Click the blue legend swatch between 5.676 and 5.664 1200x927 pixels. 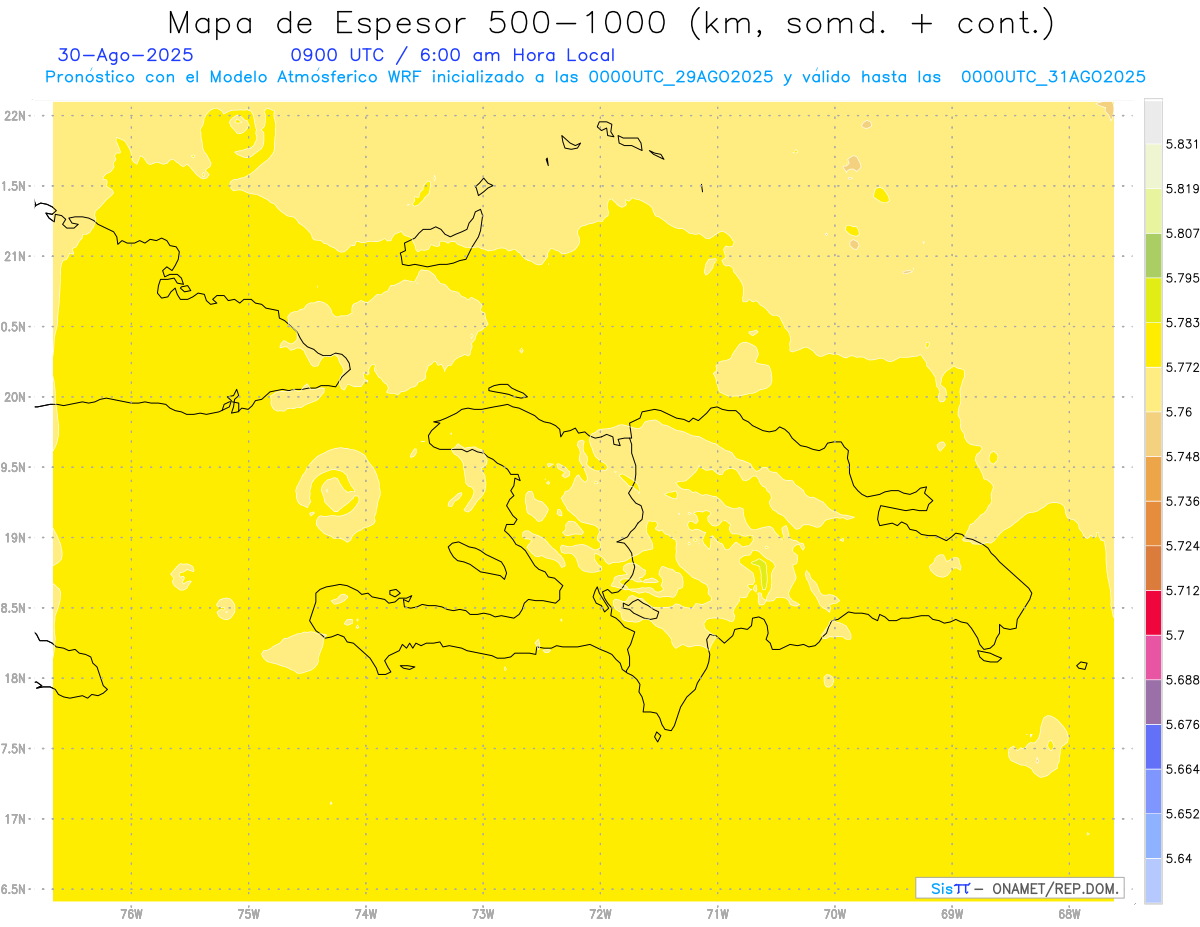(x=1153, y=746)
